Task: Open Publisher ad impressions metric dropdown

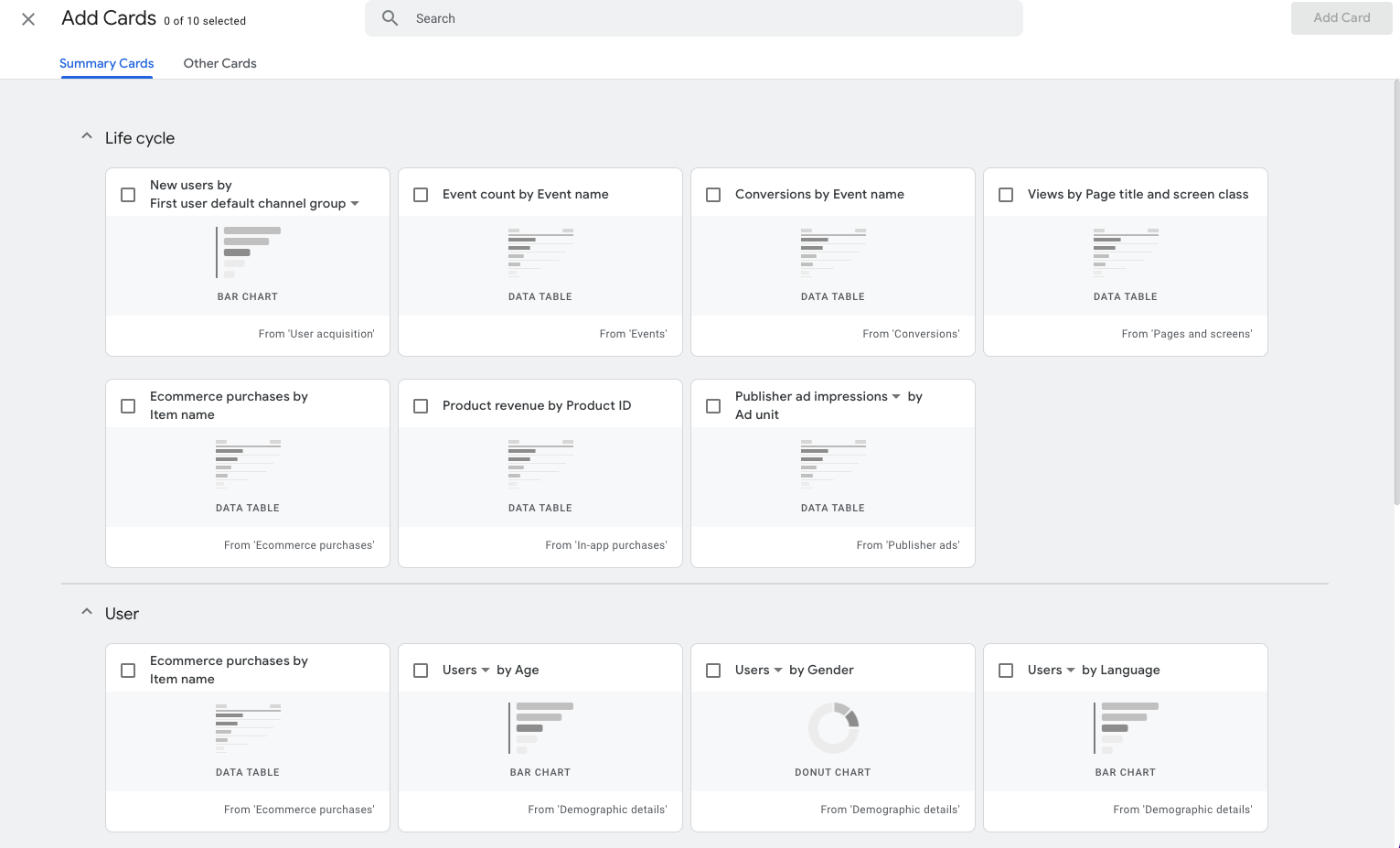Action: [896, 397]
